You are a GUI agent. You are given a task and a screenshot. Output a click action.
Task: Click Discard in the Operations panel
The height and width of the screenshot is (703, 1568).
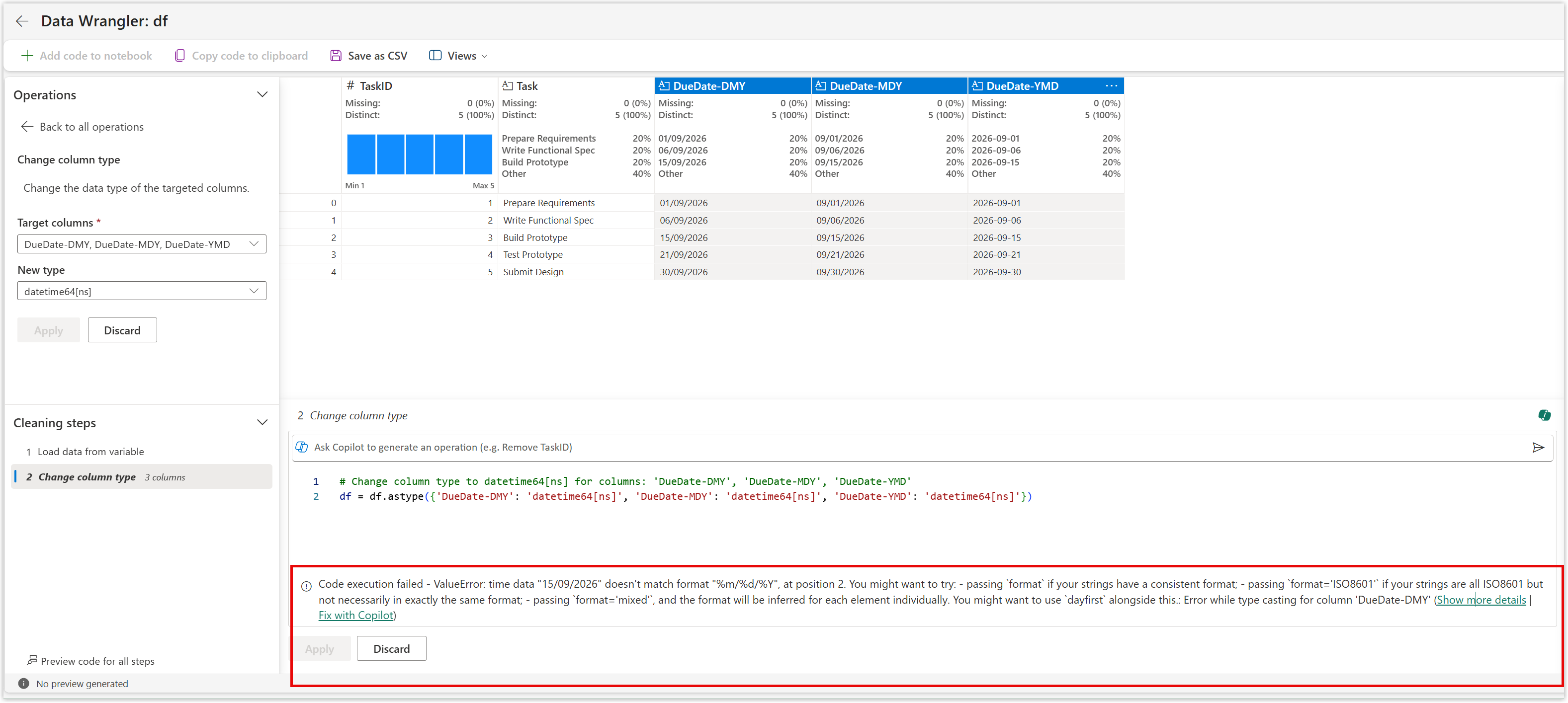coord(122,330)
